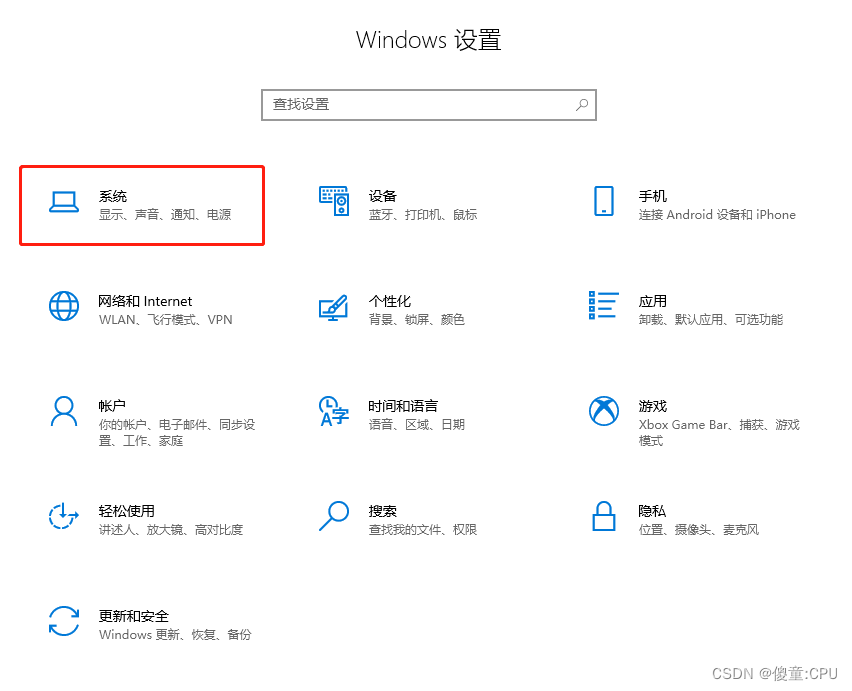Click the 隐私 padlock icon
This screenshot has width=852, height=691.
pos(604,516)
